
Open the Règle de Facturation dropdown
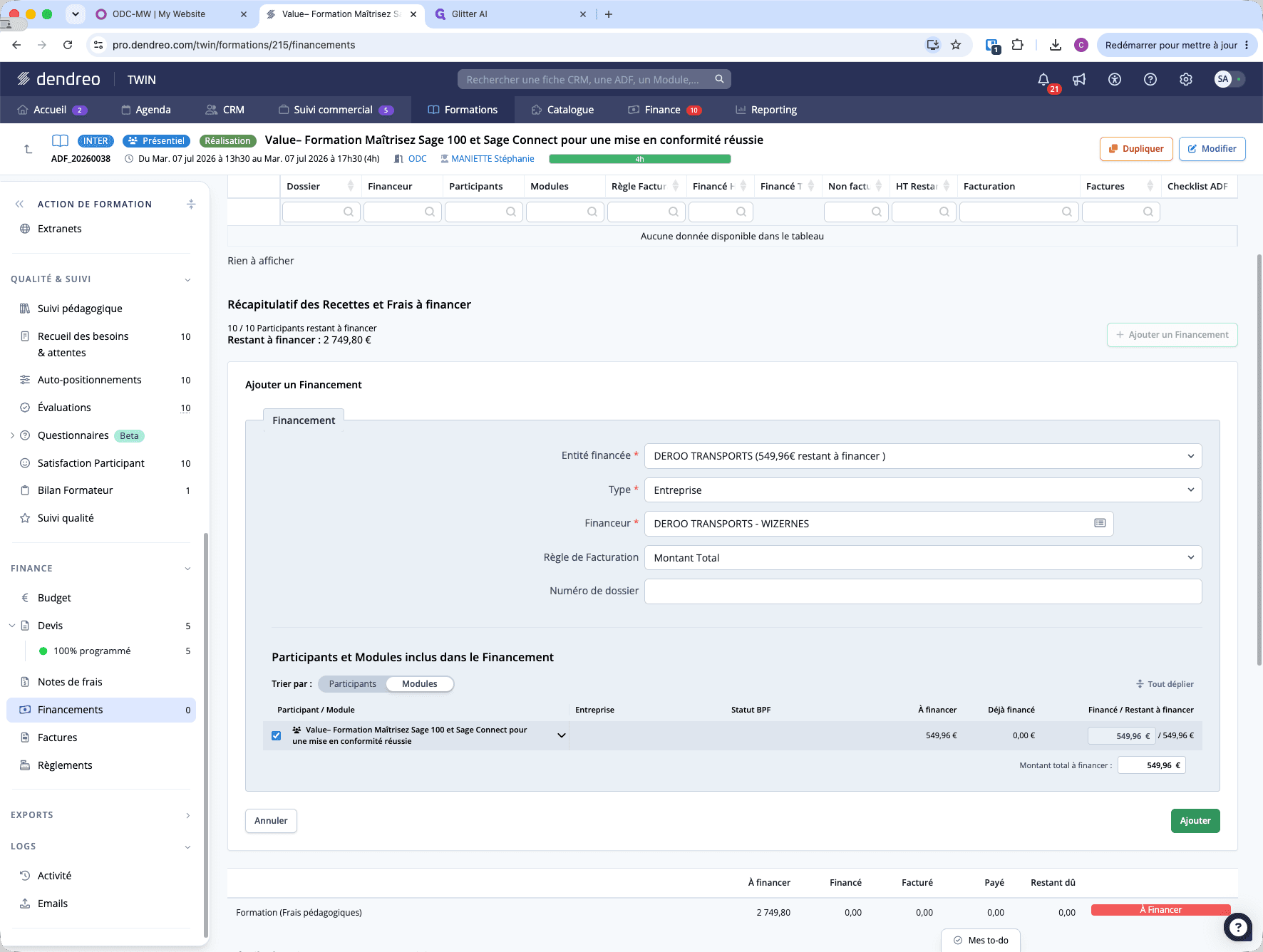pyautogui.click(x=923, y=557)
